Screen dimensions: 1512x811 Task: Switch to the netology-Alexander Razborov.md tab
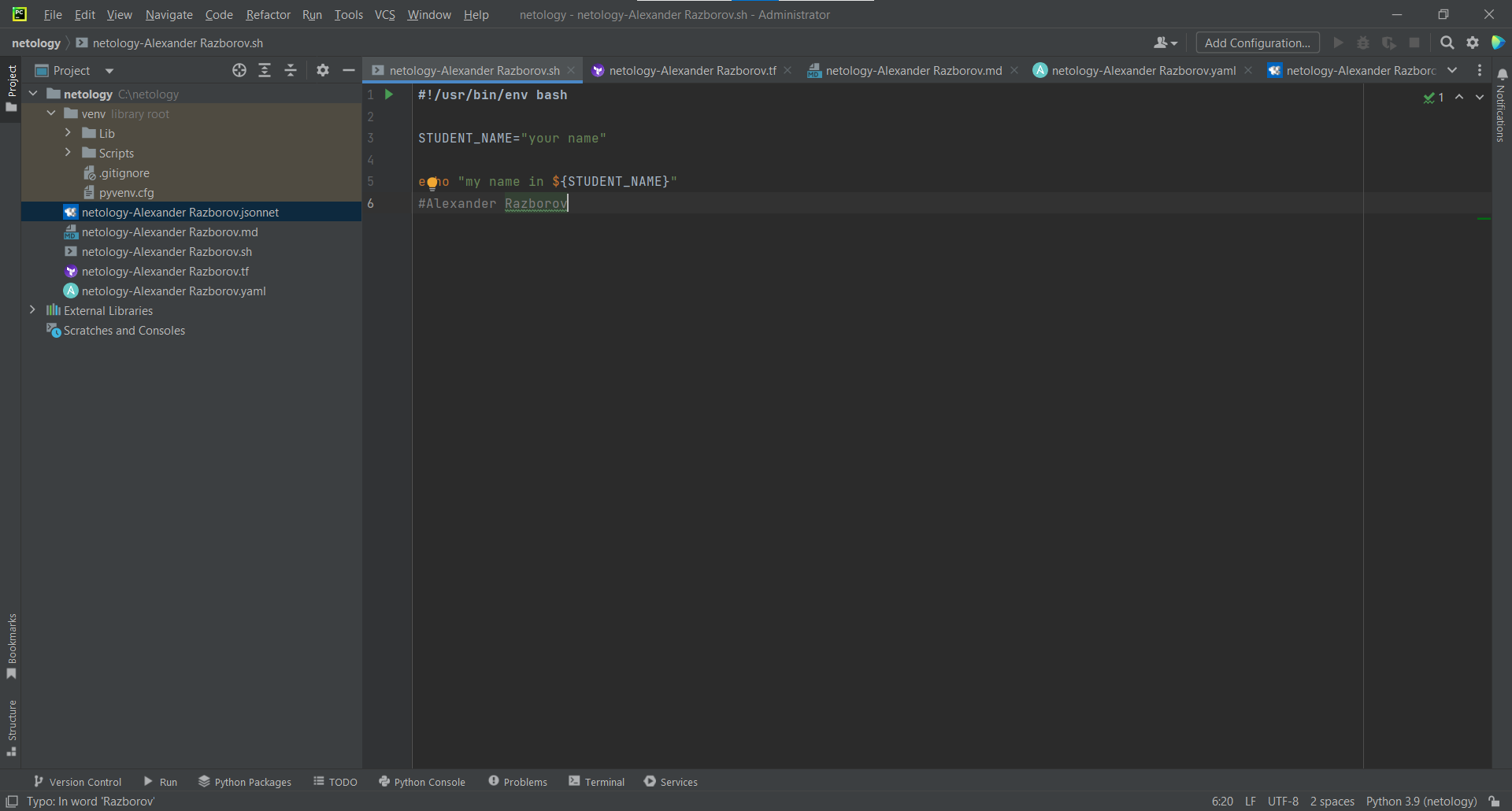pyautogui.click(x=913, y=70)
